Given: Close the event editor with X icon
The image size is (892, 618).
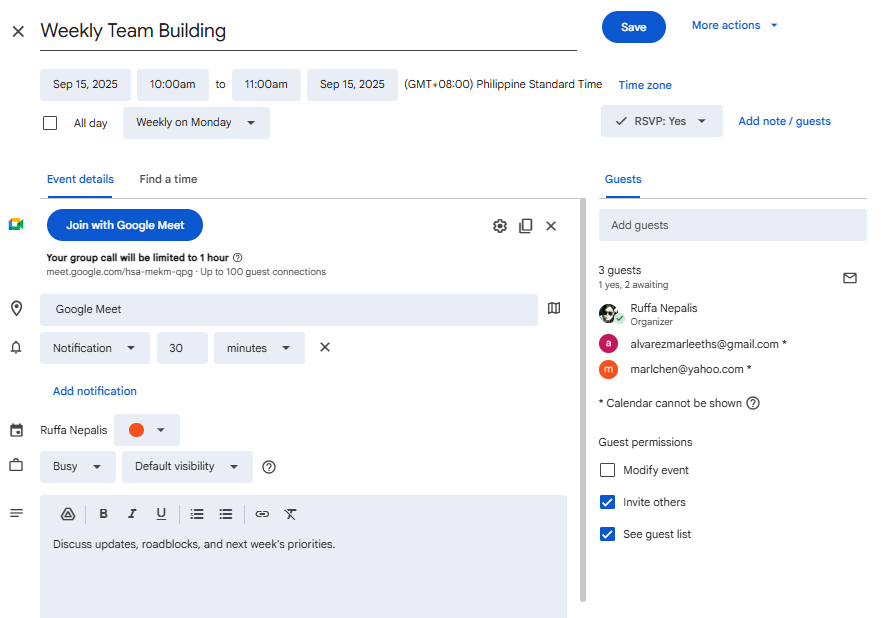Looking at the screenshot, I should 18,31.
